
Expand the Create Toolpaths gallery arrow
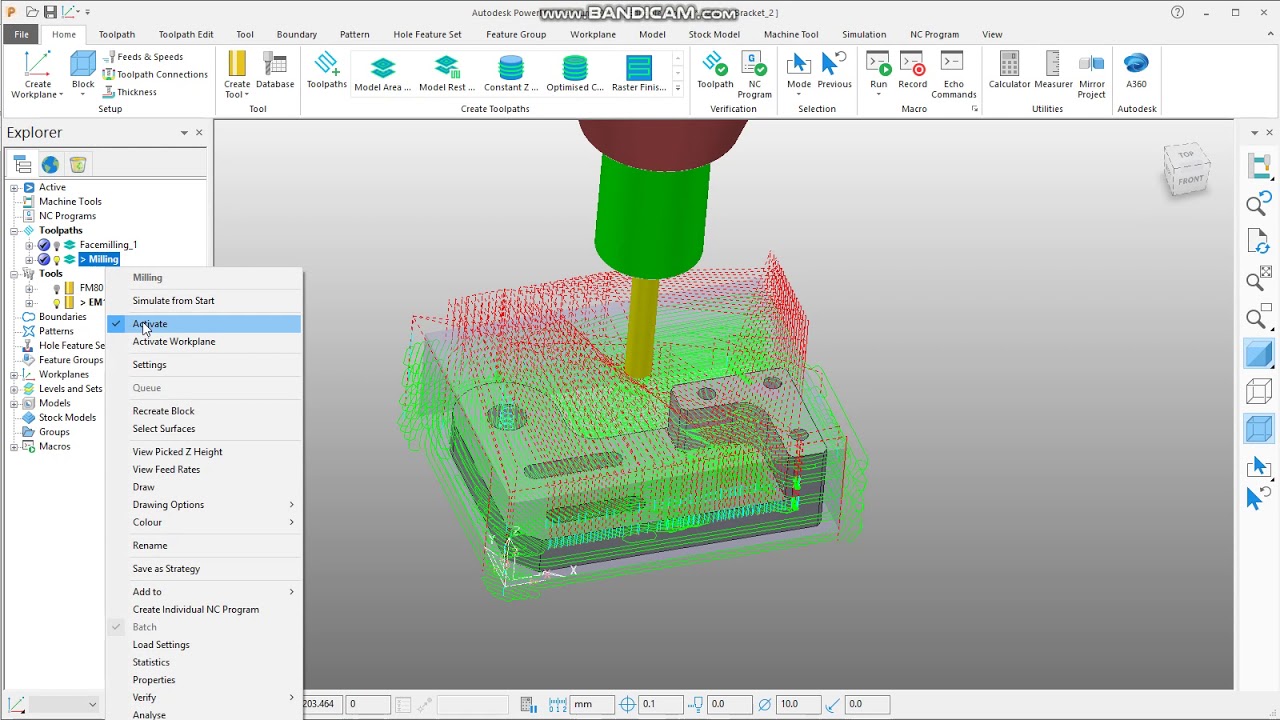(677, 89)
